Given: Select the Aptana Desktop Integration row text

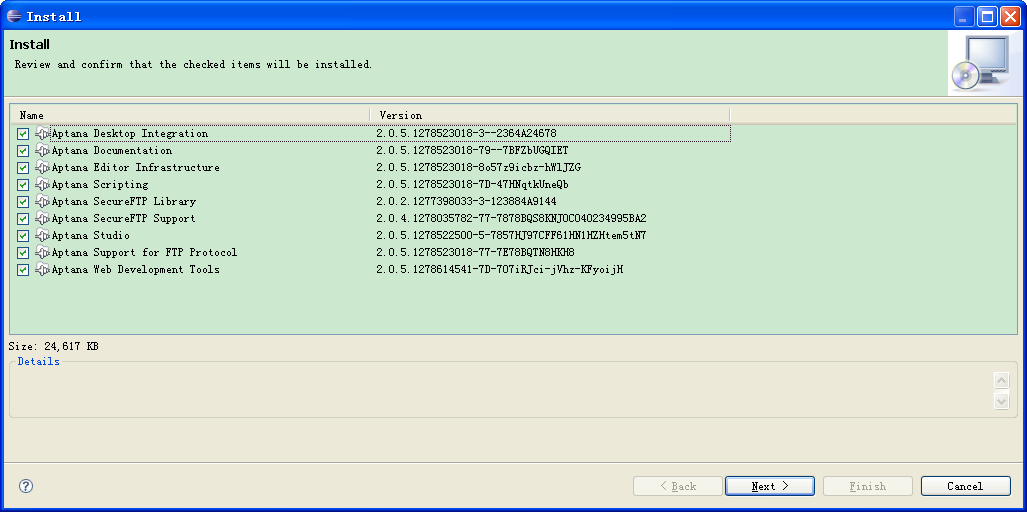Looking at the screenshot, I should (x=130, y=134).
